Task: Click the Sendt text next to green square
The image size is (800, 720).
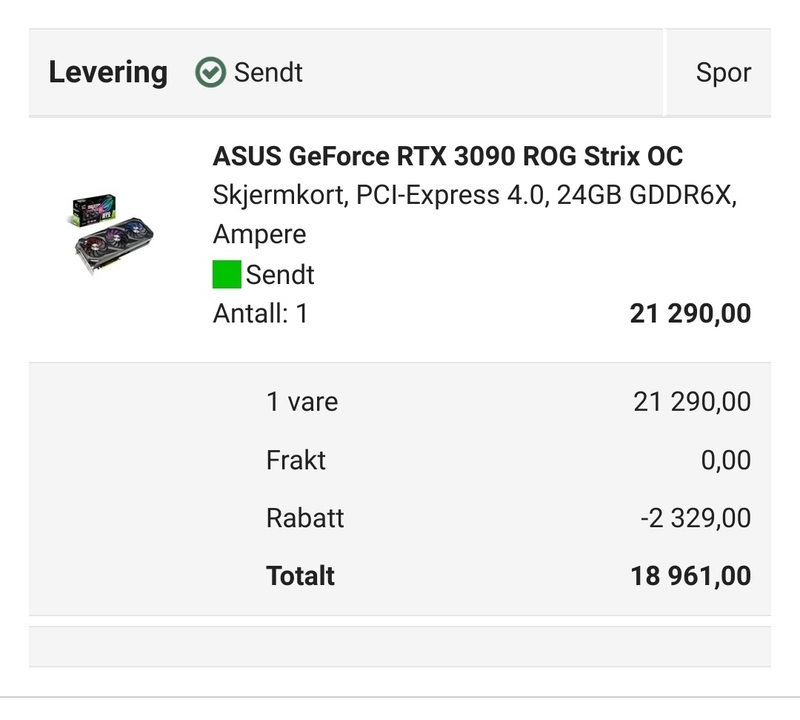Action: 280,275
